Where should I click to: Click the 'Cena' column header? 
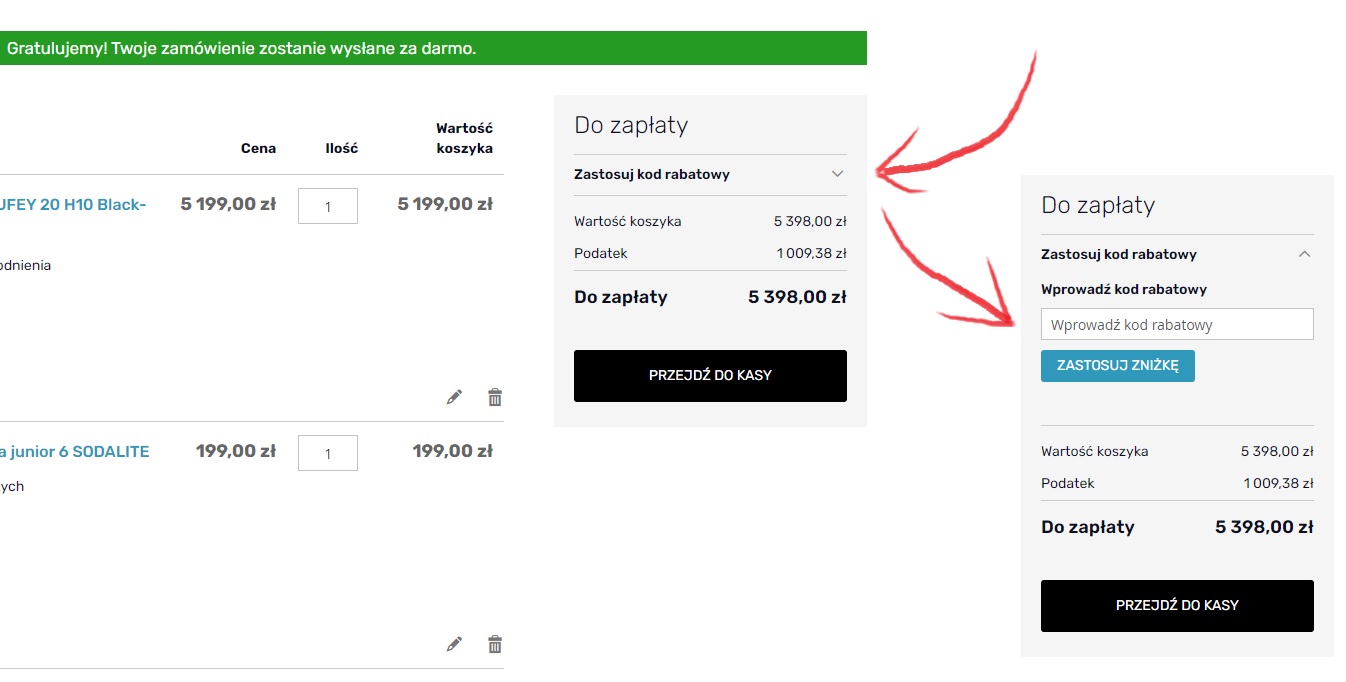(x=258, y=148)
